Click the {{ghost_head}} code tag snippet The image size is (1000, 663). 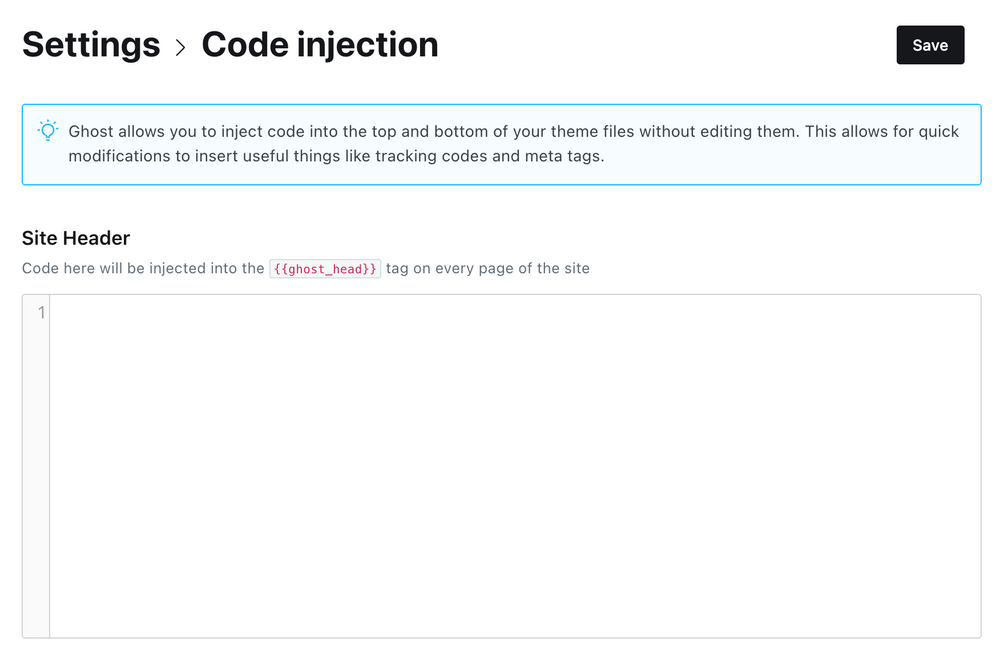tap(324, 268)
